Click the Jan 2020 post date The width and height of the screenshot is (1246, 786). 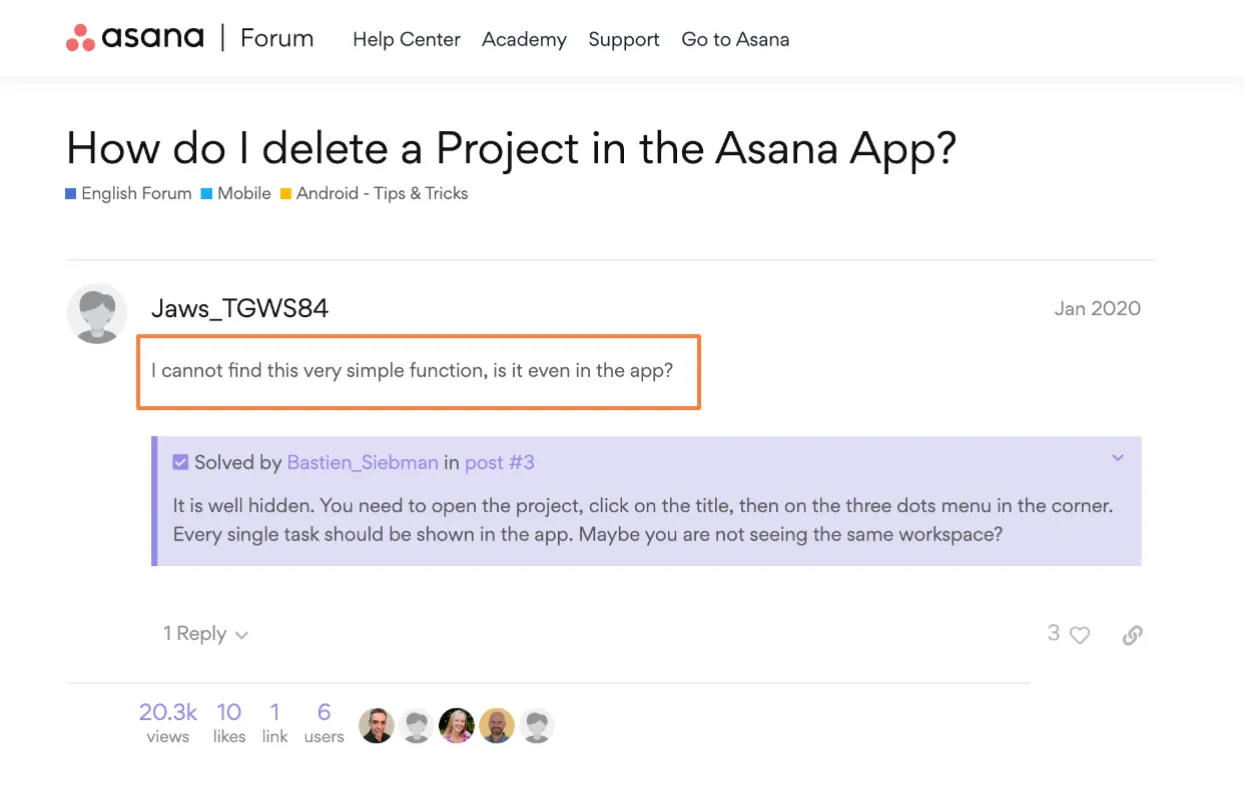[x=1097, y=309]
